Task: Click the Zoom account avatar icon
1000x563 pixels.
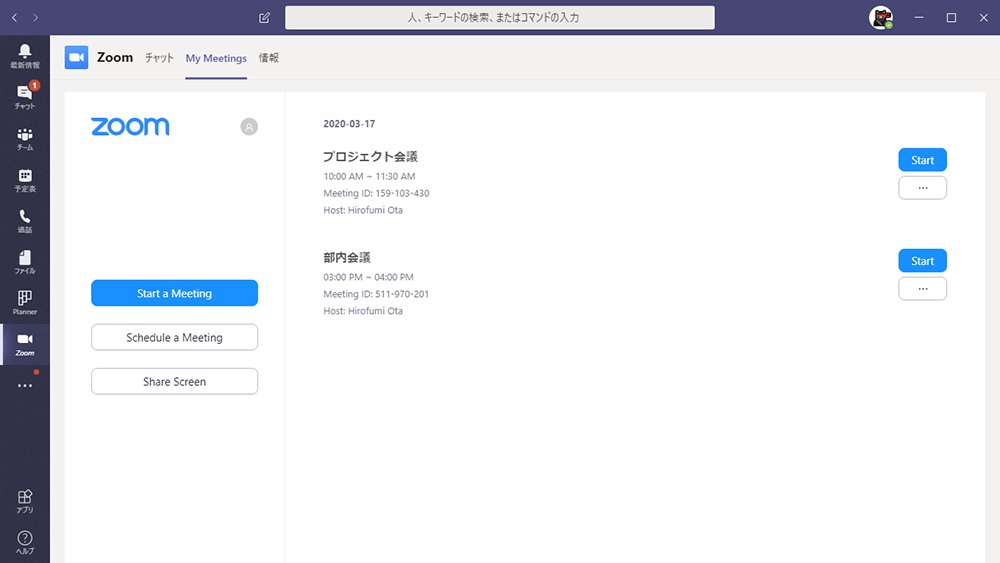Action: click(x=249, y=127)
